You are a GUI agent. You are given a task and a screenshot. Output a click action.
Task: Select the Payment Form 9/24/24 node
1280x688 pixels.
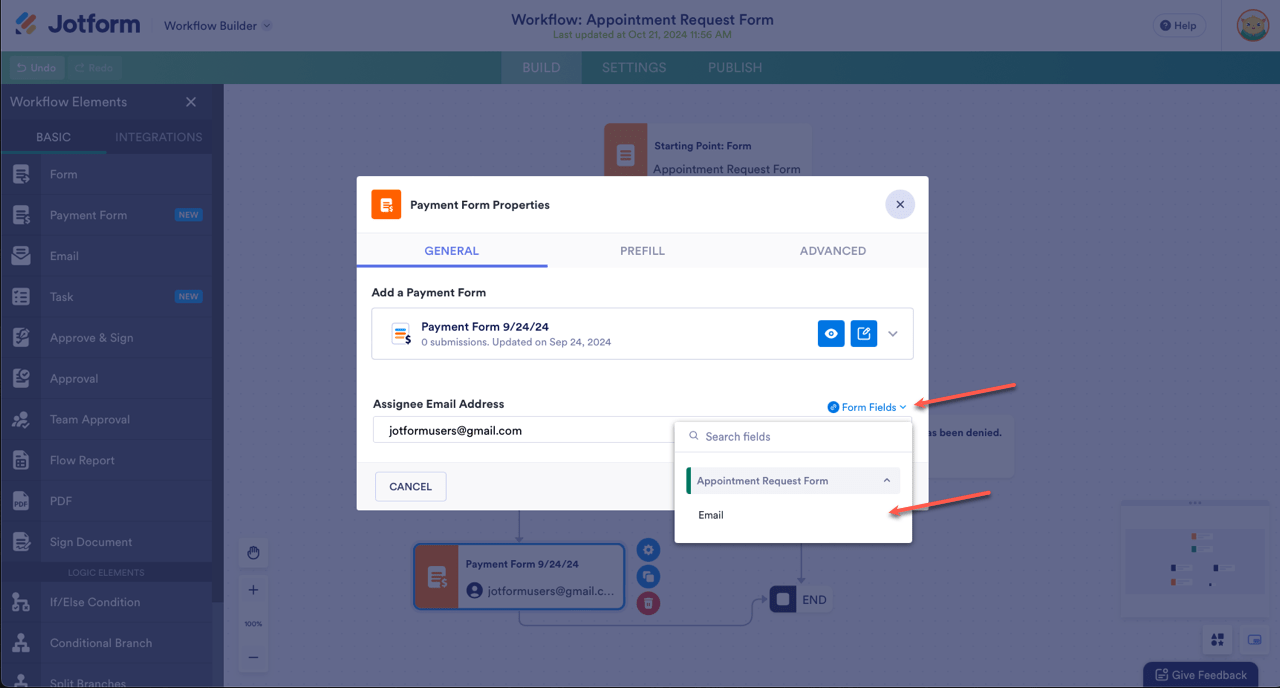coord(519,577)
